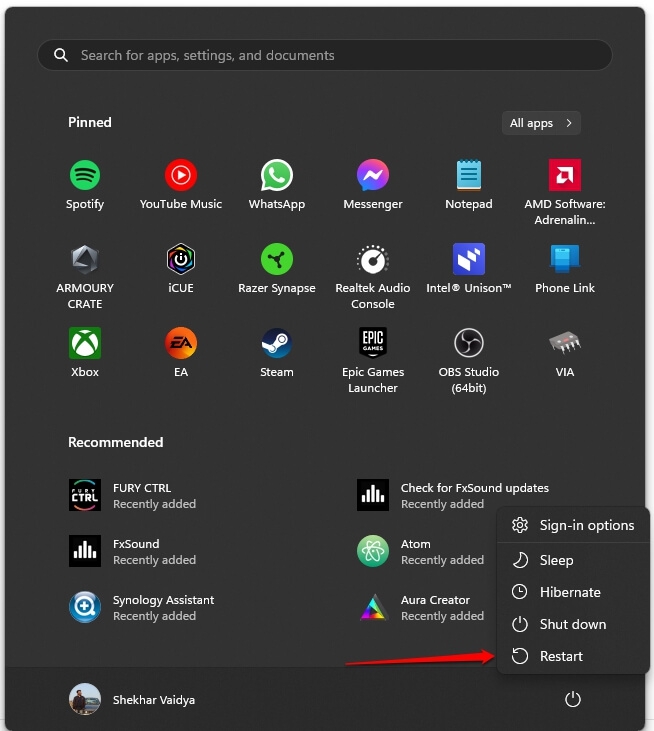This screenshot has height=731, width=654.
Task: Launch the Messenger app
Action: (x=373, y=176)
